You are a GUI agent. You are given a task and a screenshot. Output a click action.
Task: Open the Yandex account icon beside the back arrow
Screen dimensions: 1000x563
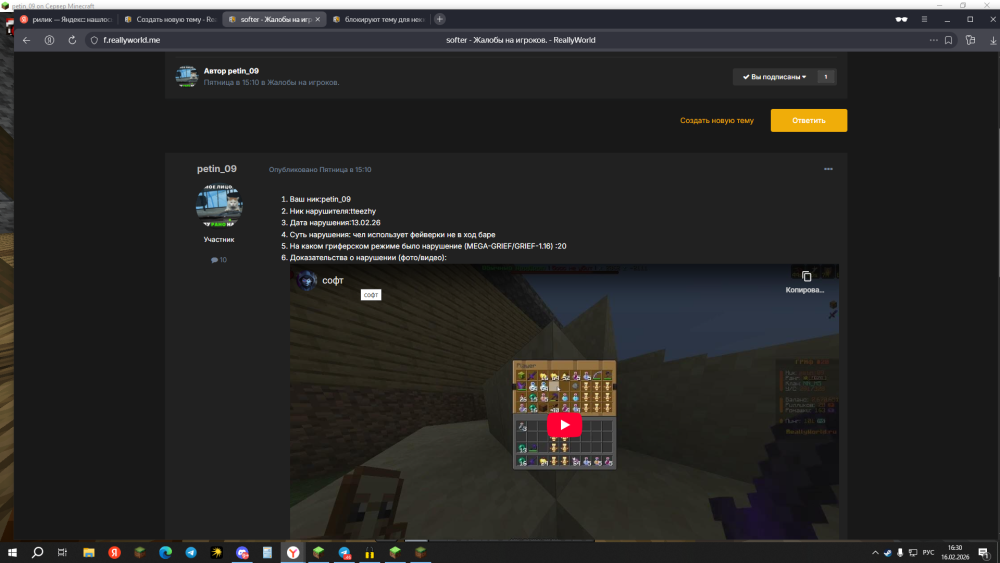click(x=49, y=40)
